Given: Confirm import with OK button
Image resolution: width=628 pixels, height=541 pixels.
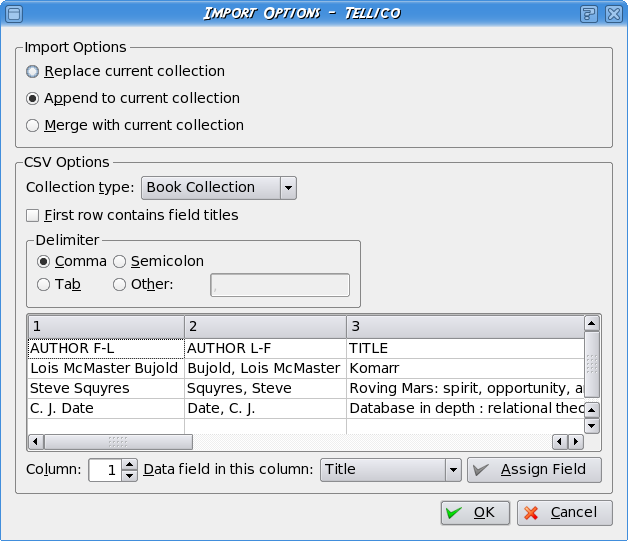Looking at the screenshot, I should (475, 513).
